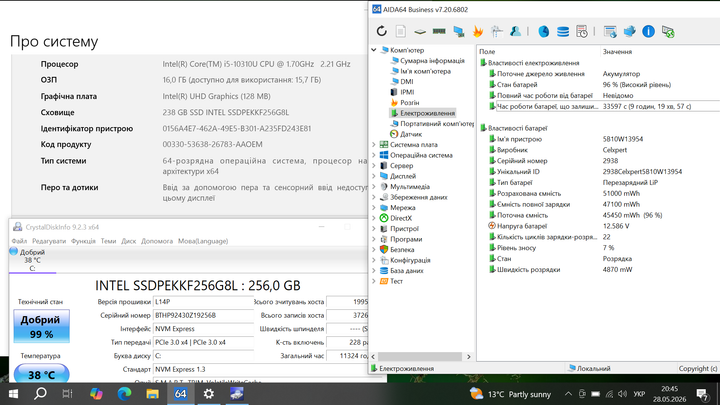This screenshot has height=405, width=720.
Task: Click the L14P firmware version field
Action: pyautogui.click(x=203, y=302)
